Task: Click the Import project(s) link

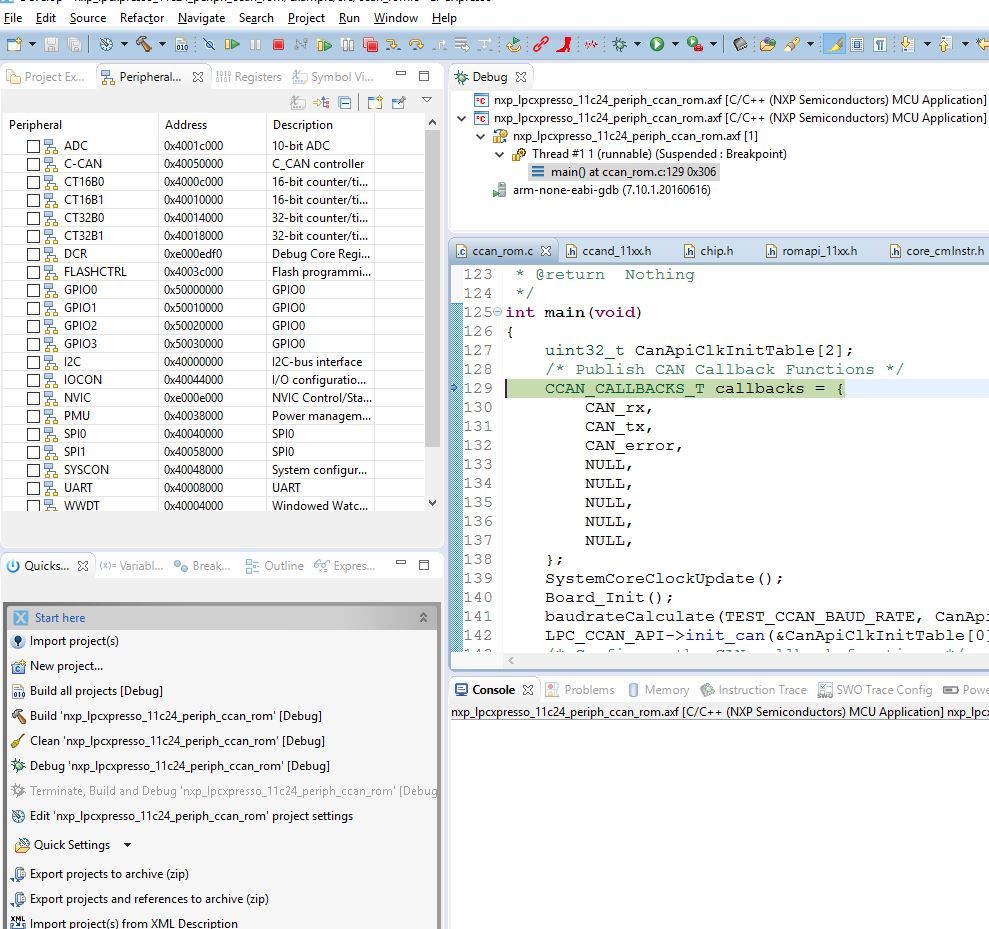Action: 74,641
